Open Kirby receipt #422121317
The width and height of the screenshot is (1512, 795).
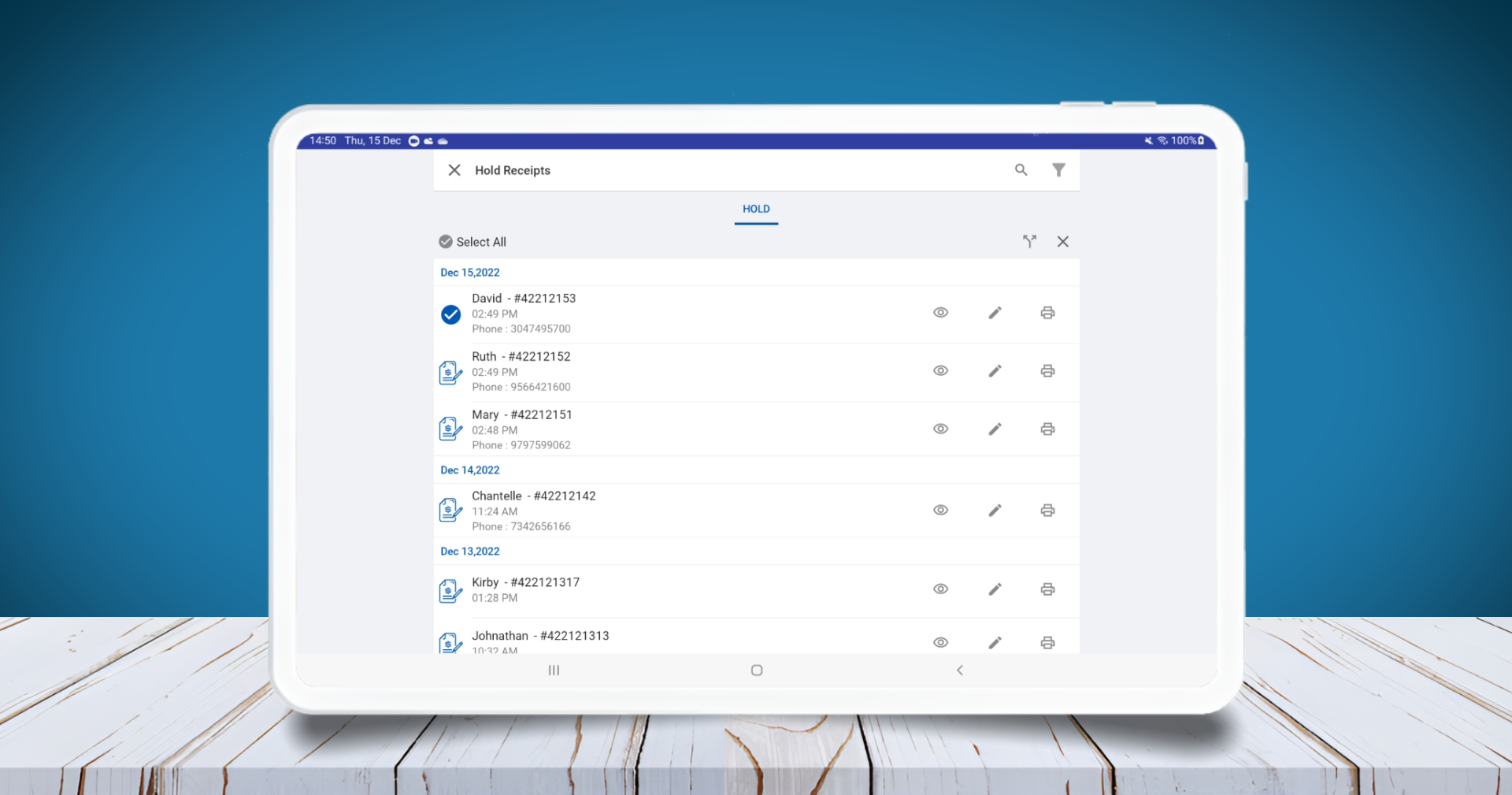coord(525,583)
